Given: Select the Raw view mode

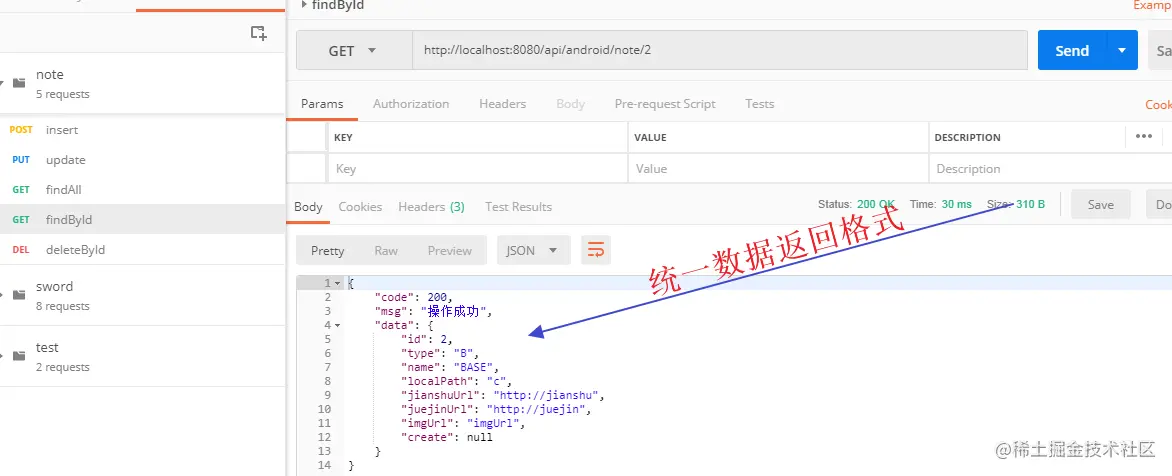Looking at the screenshot, I should point(386,250).
